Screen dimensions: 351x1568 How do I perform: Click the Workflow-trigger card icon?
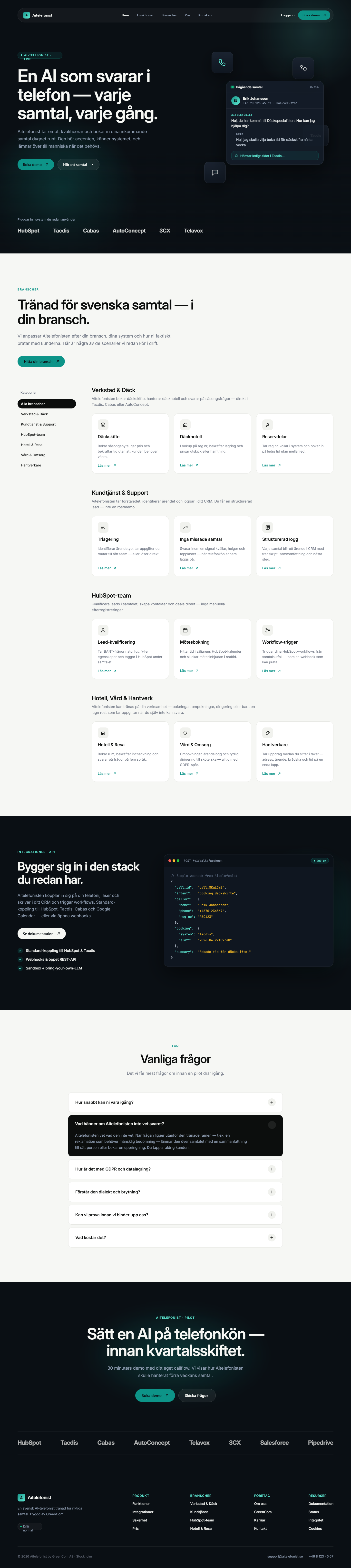click(x=268, y=630)
